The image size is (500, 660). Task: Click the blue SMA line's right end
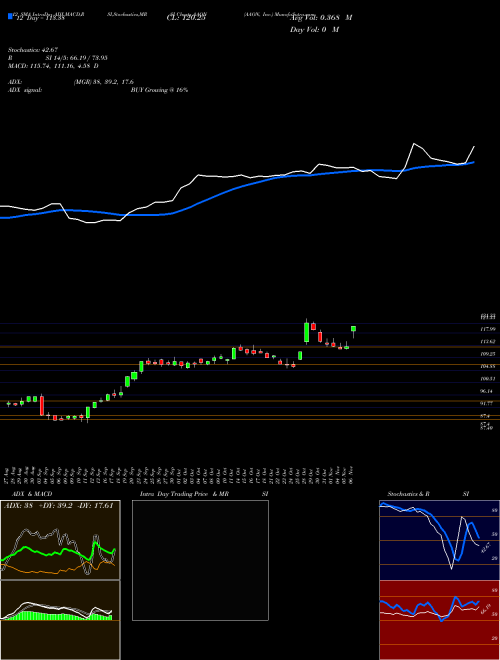[x=474, y=162]
